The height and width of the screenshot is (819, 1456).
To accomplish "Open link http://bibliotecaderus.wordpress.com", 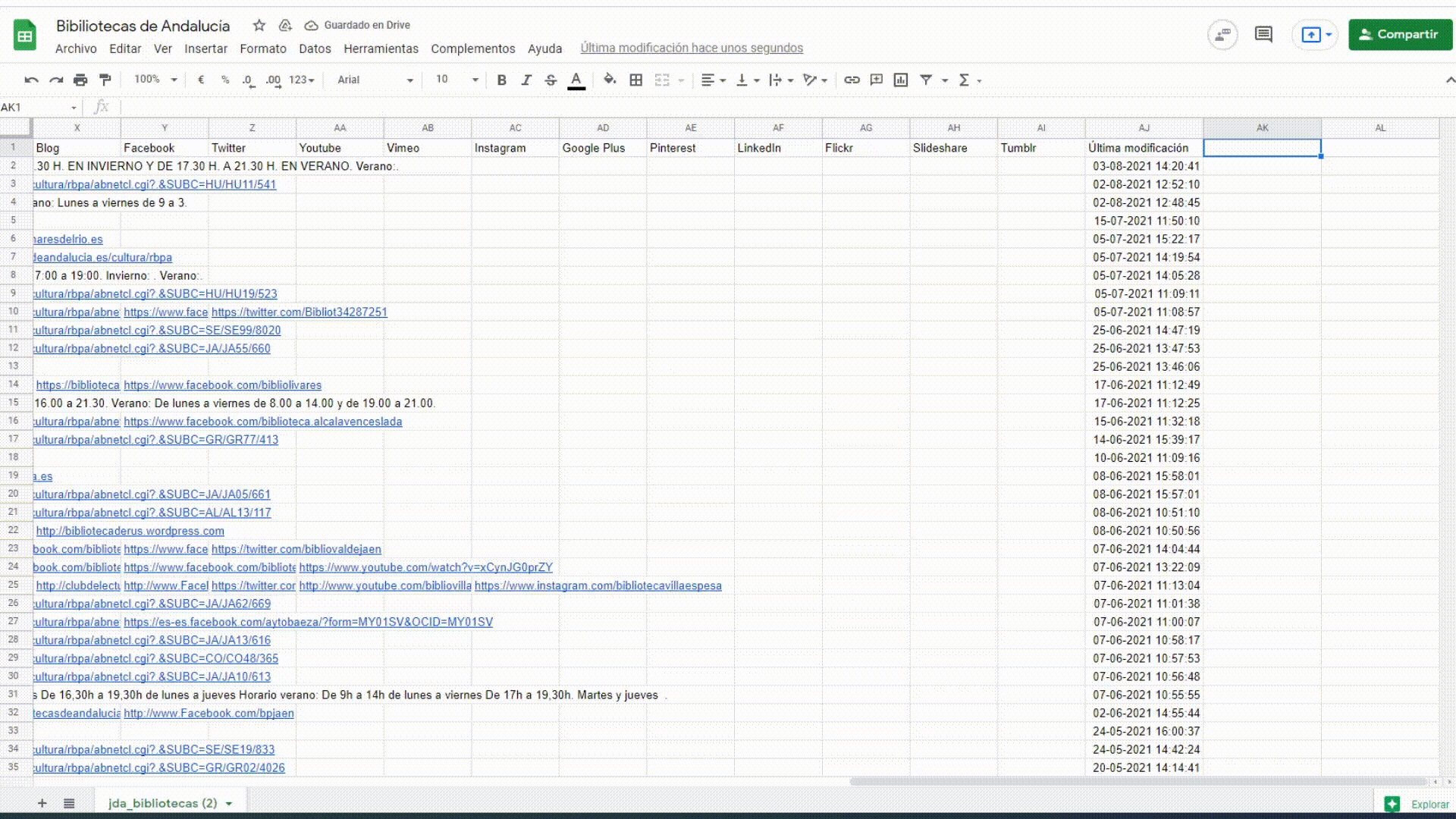I will tap(130, 532).
